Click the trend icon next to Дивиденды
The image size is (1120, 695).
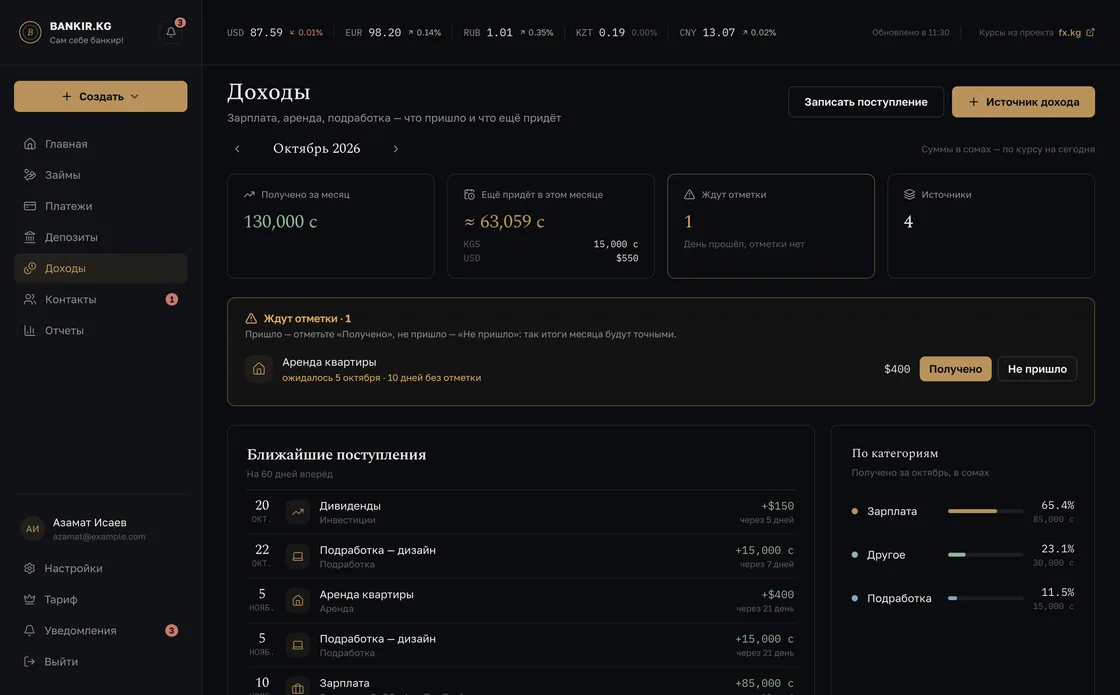(x=298, y=512)
